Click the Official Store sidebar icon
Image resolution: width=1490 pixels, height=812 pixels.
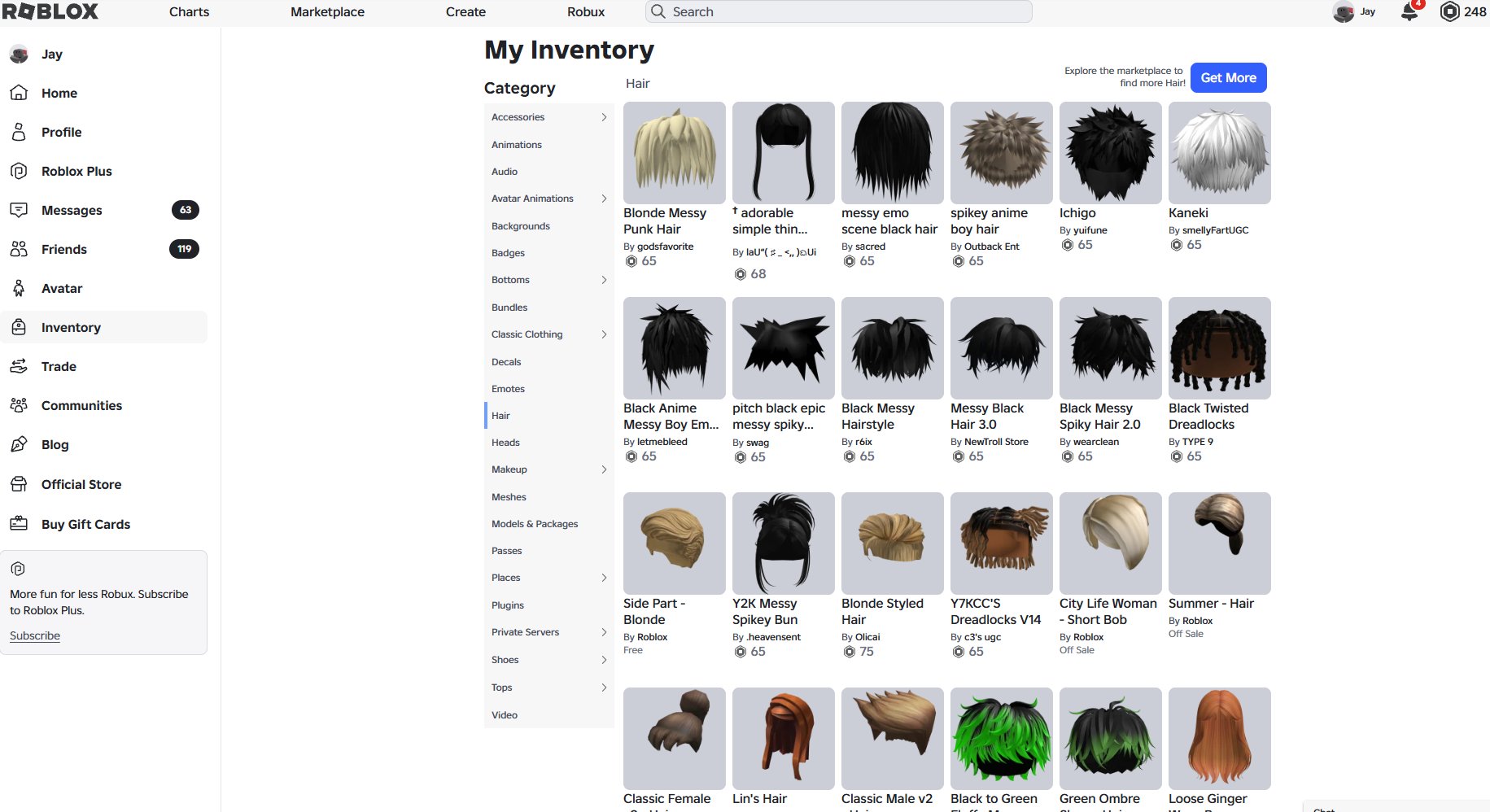pos(19,484)
